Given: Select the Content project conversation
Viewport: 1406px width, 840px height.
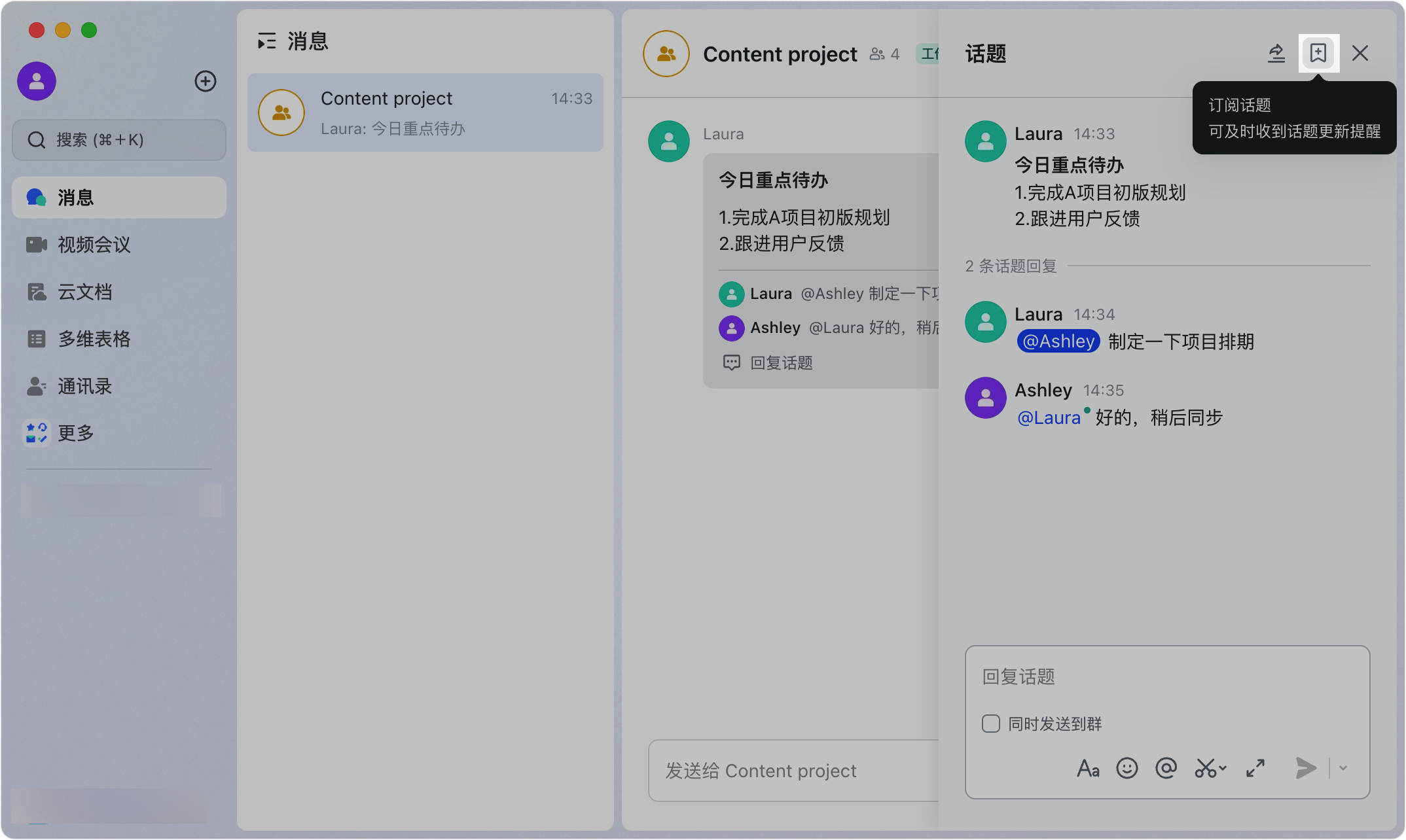Looking at the screenshot, I should 425,113.
